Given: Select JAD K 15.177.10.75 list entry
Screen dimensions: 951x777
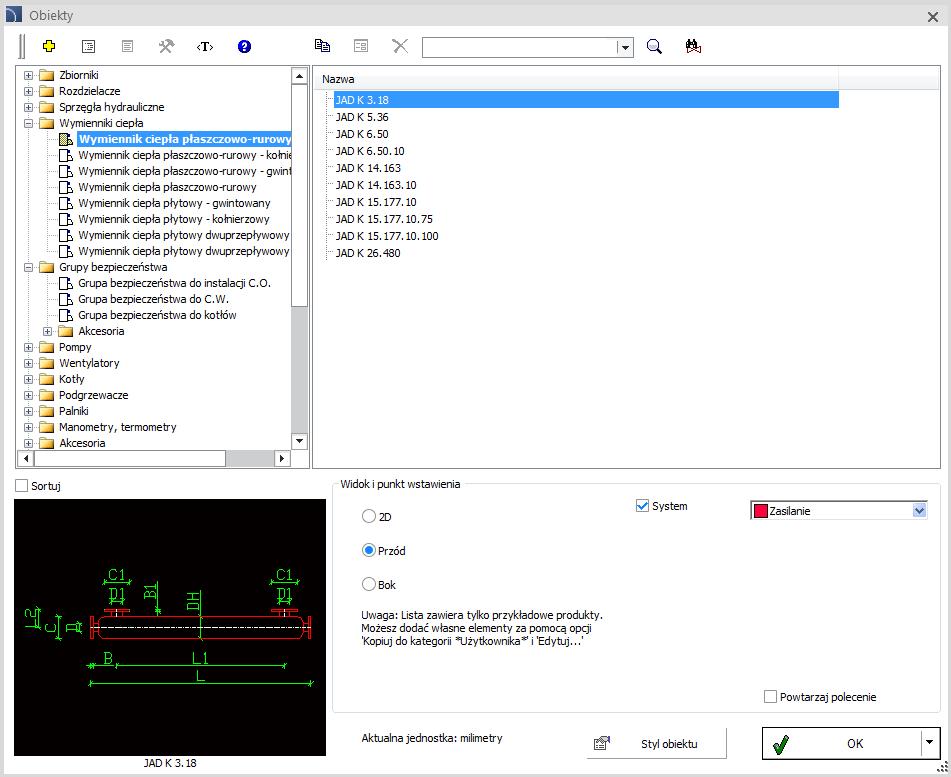Looking at the screenshot, I should (384, 219).
